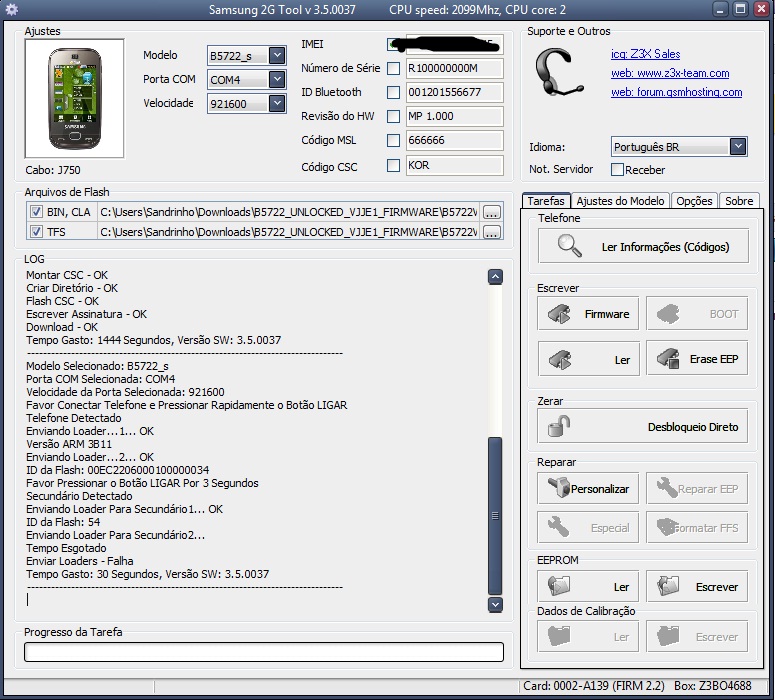
Task: Switch to the Ajustes do Modelo tab
Action: click(x=620, y=201)
